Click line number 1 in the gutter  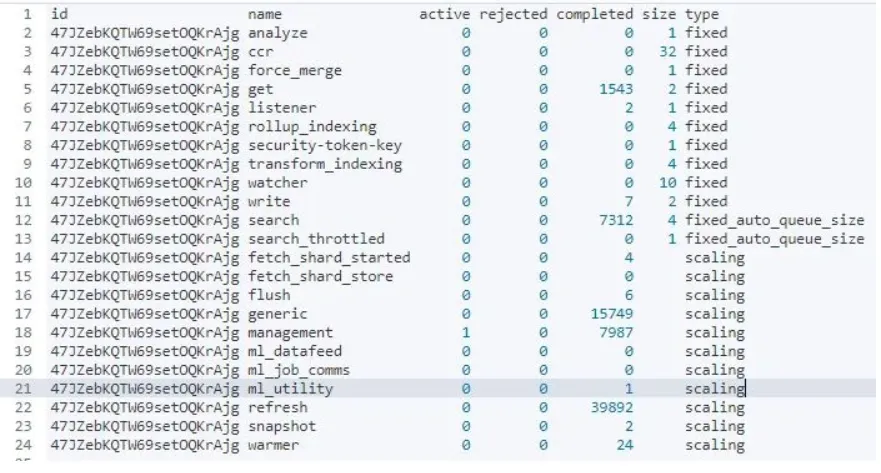[x=28, y=14]
